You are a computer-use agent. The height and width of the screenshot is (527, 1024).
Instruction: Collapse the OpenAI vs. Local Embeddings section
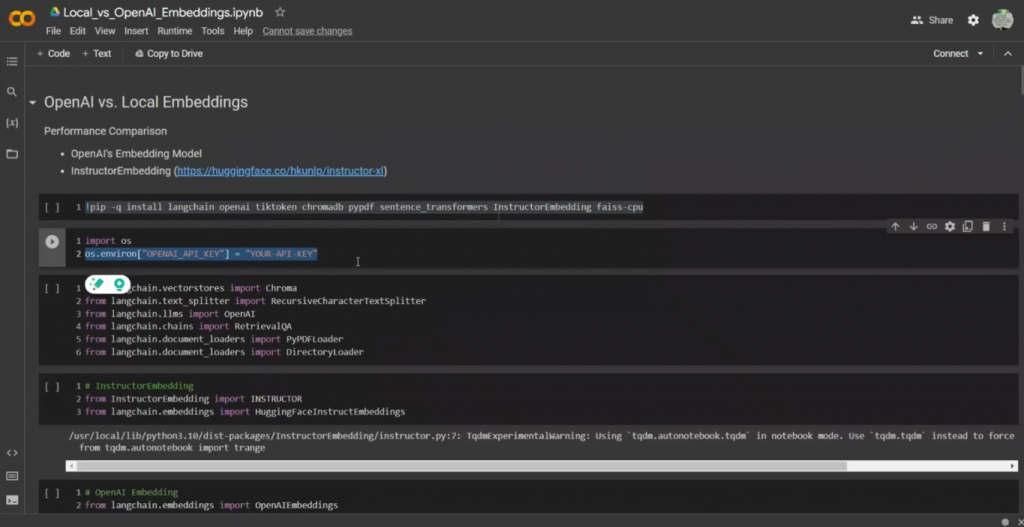point(32,103)
